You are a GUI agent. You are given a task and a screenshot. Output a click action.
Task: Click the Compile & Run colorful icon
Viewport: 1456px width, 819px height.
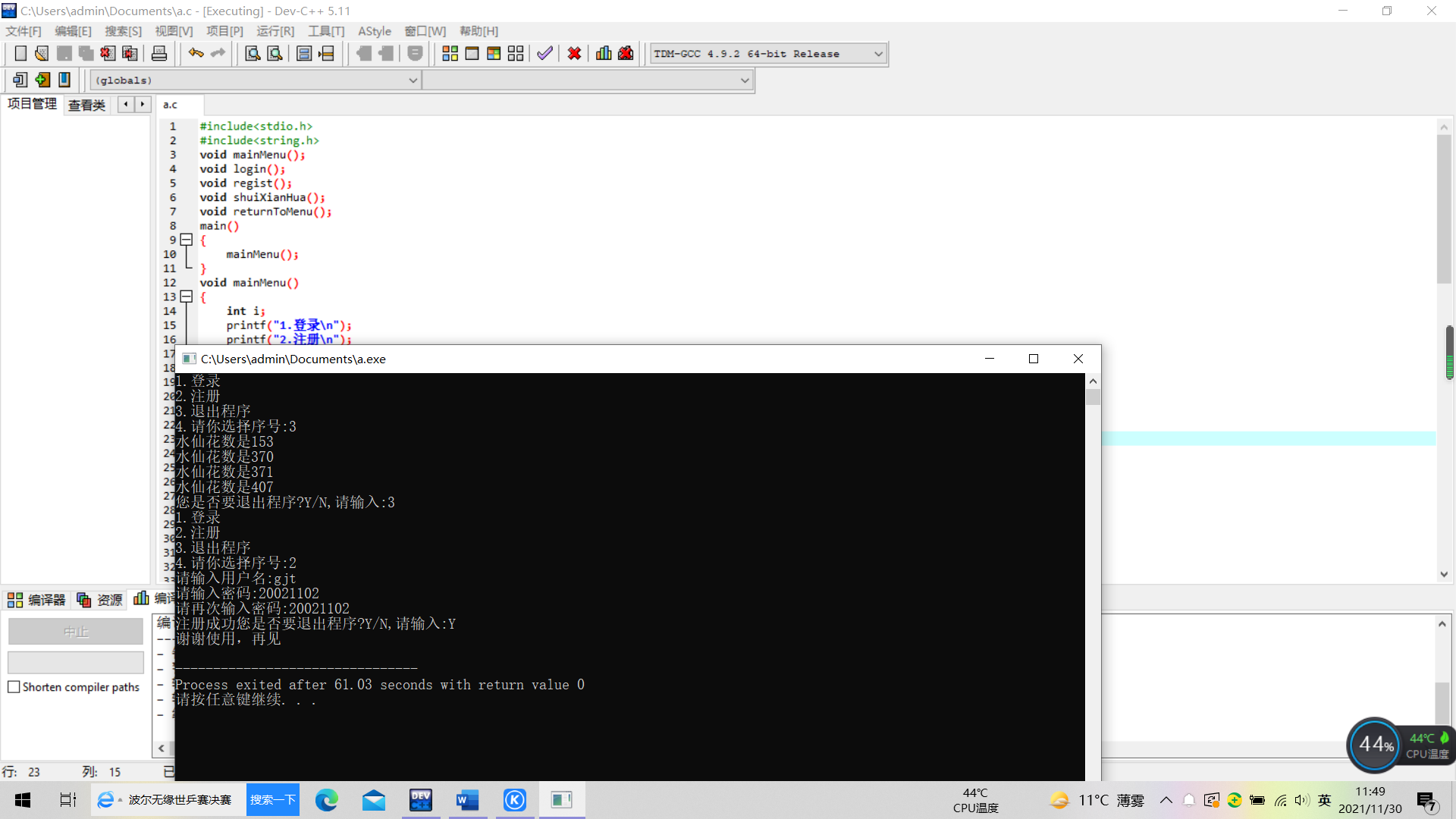(x=494, y=54)
